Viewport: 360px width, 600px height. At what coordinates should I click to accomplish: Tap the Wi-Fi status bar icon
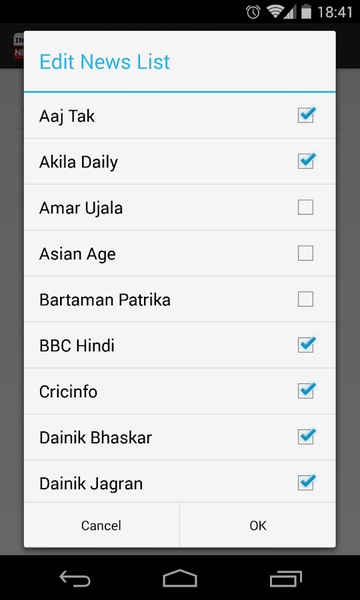pos(275,12)
